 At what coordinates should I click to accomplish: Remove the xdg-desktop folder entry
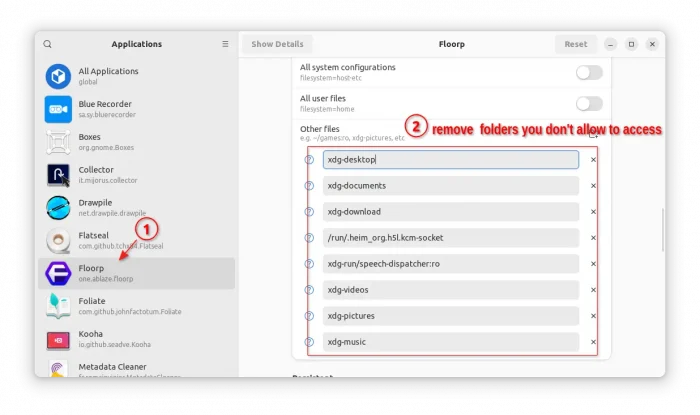[593, 160]
